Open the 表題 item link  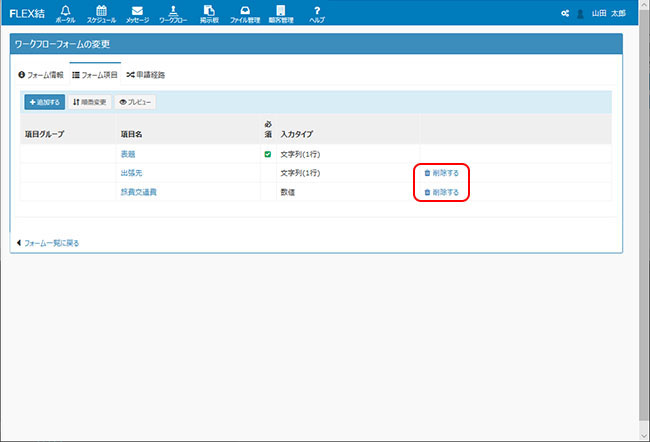(128, 154)
